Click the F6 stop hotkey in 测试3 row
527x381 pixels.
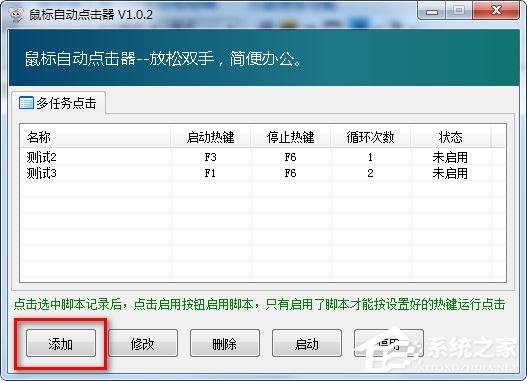(290, 173)
